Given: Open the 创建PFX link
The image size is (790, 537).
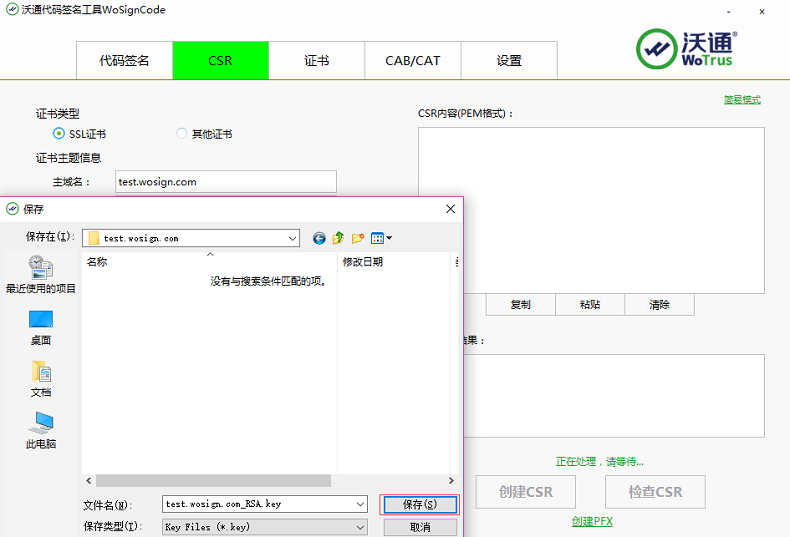Looking at the screenshot, I should pos(592,522).
